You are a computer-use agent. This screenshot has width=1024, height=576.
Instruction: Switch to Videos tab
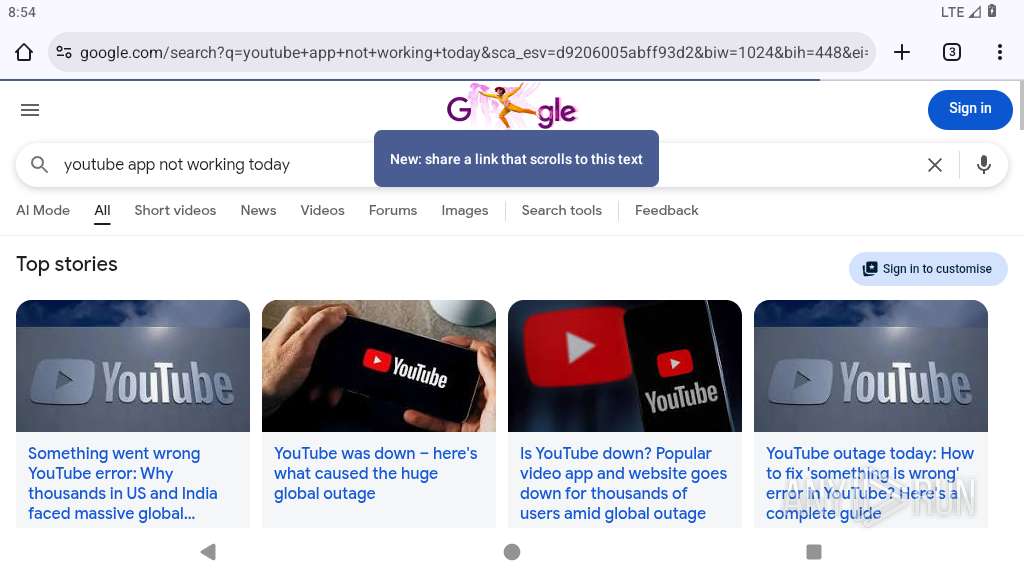coord(323,210)
